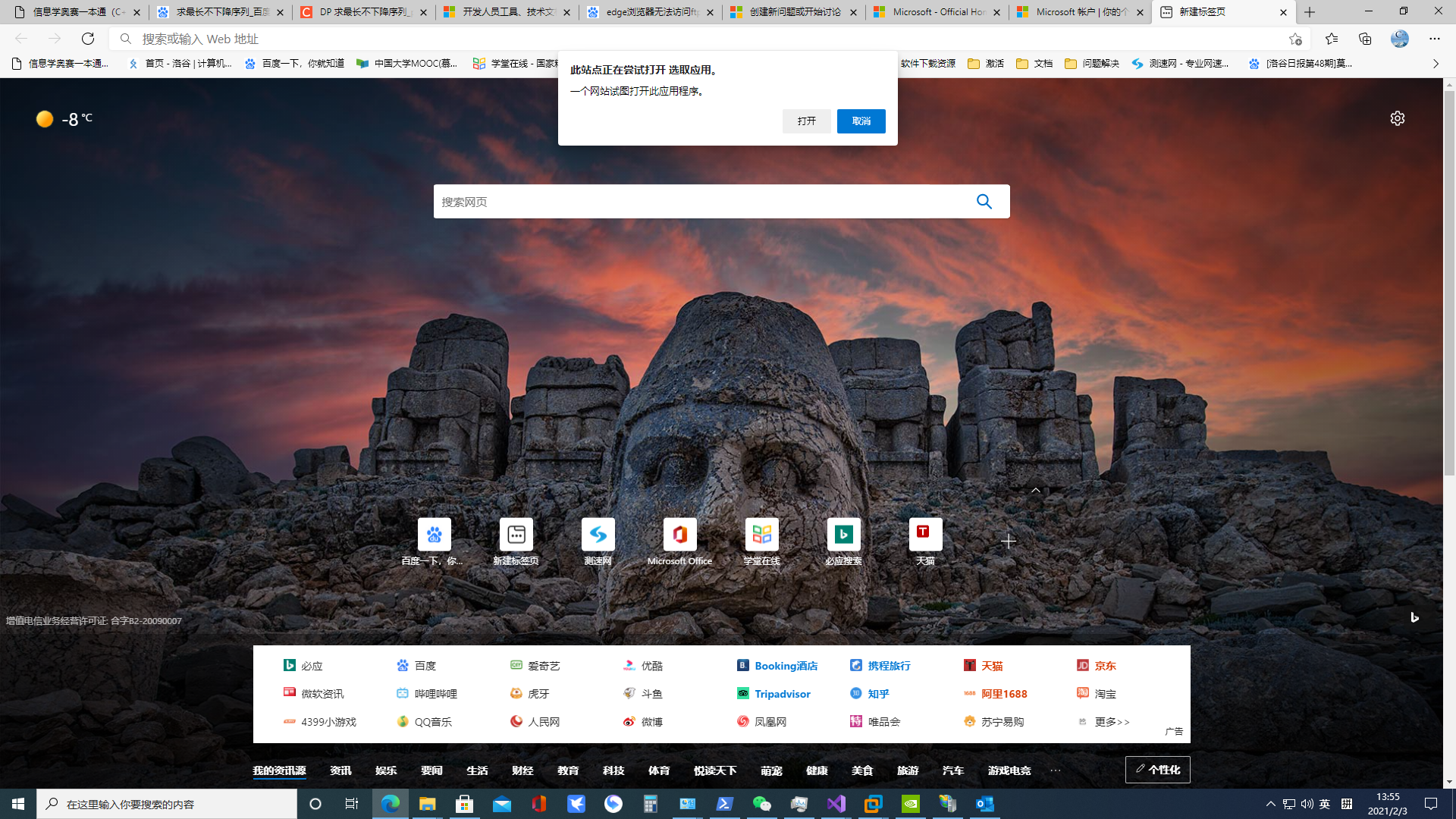
Task: Switch to the Microsoft - Official Home tab
Action: 937,12
